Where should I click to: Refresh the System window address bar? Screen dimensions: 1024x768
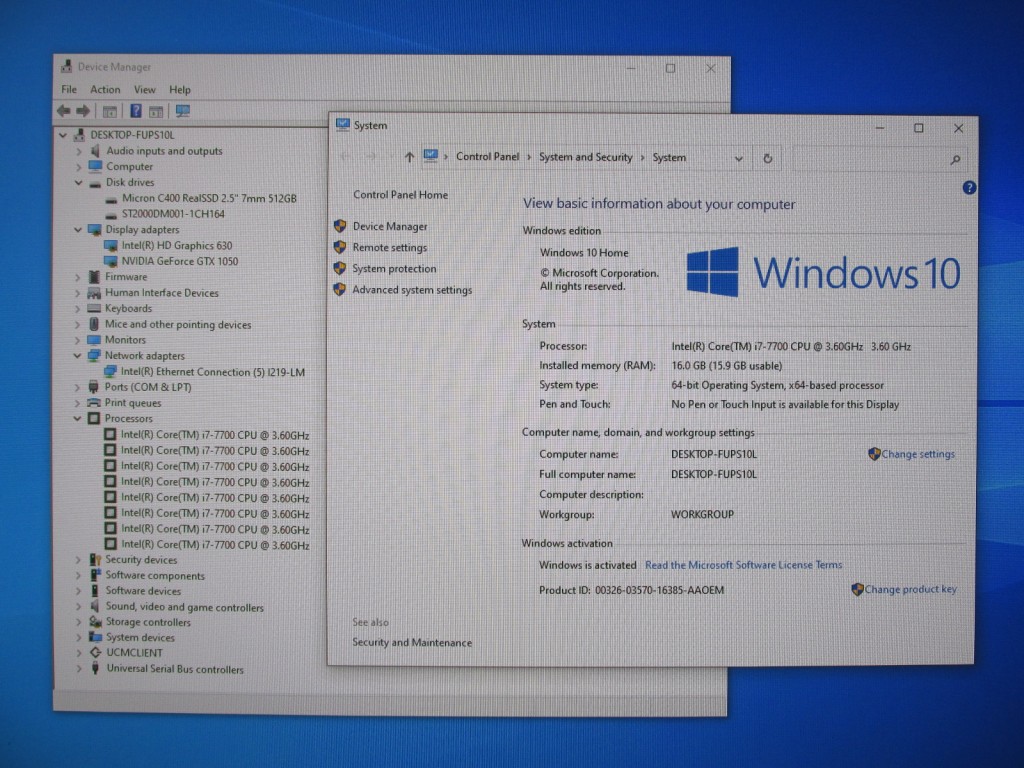[767, 159]
